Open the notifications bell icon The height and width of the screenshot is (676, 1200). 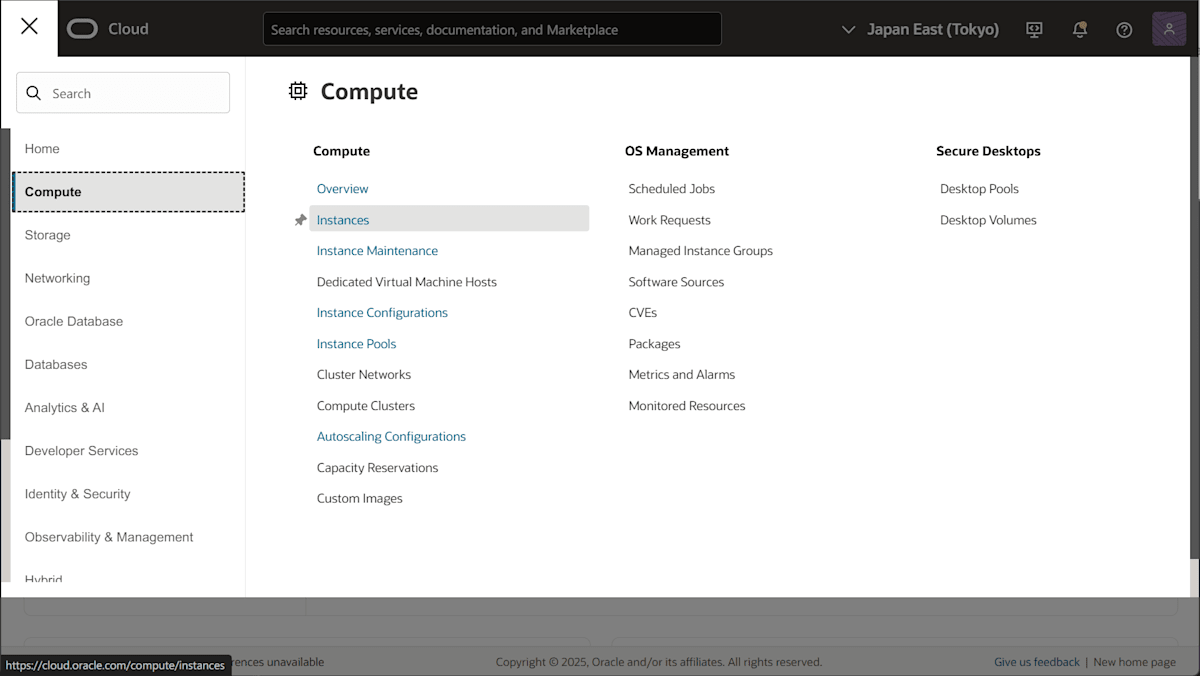point(1079,30)
